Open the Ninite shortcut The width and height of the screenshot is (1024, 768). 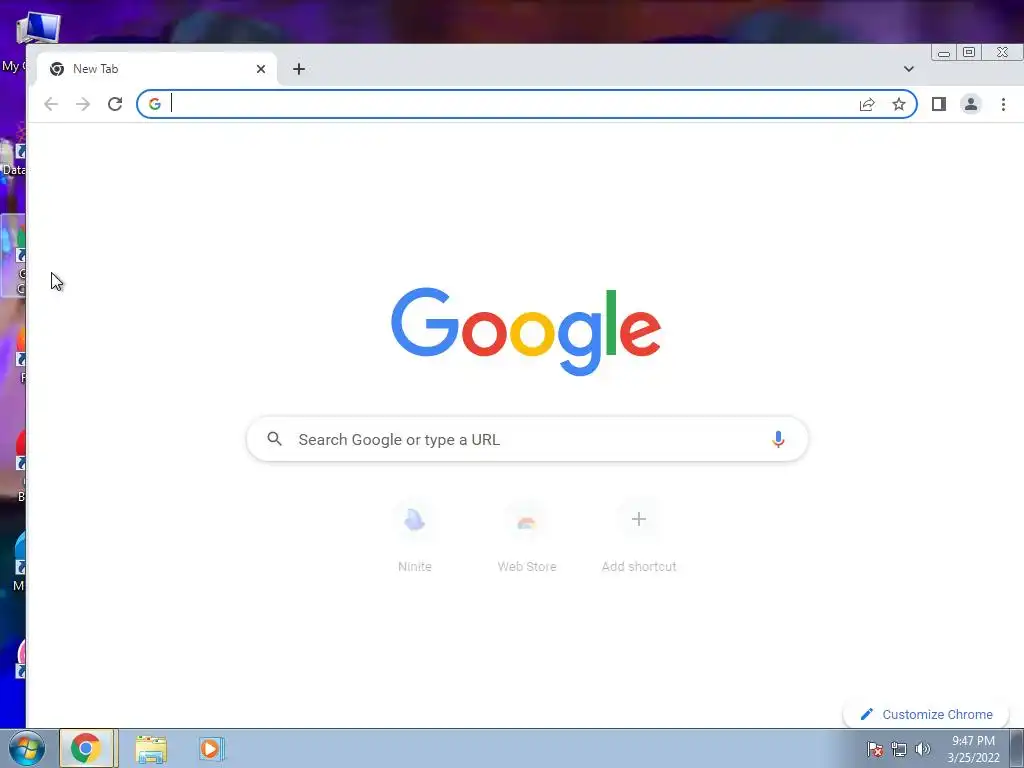pos(415,537)
